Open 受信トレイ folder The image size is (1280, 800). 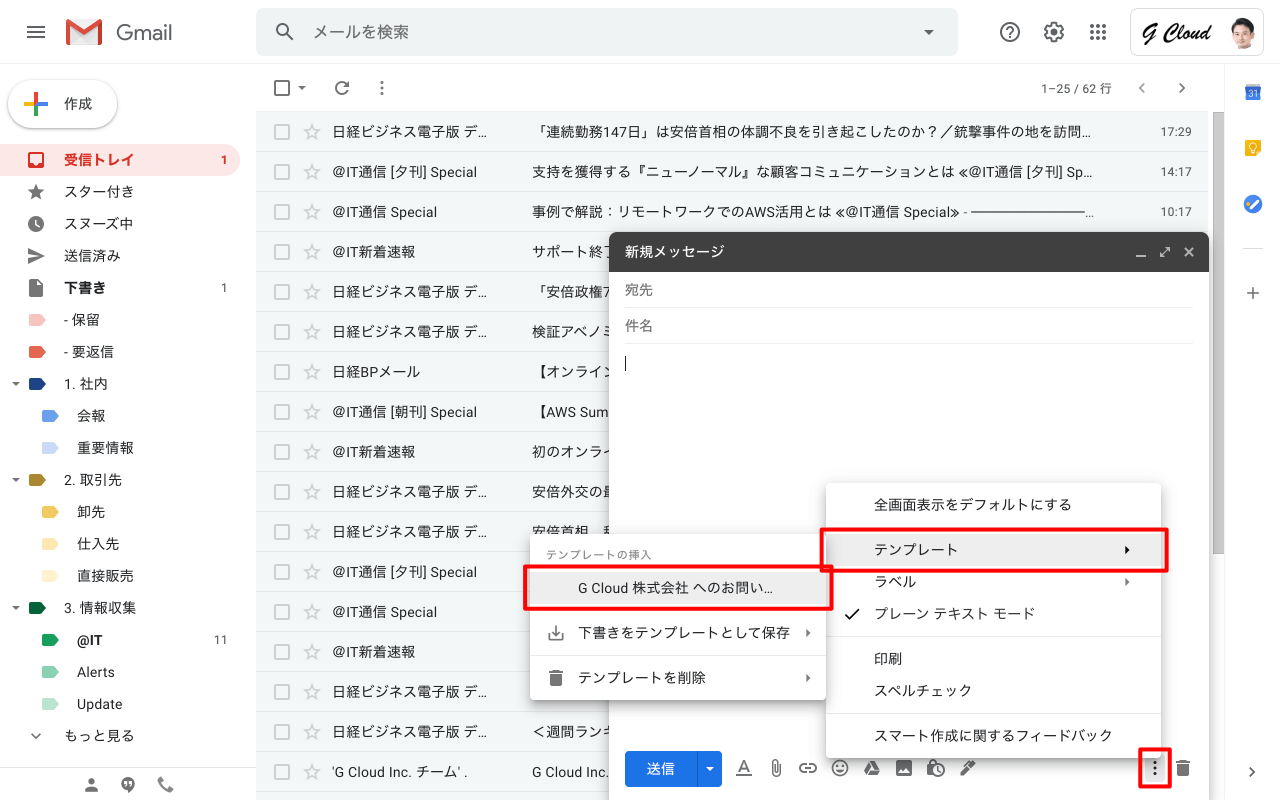tap(120, 160)
